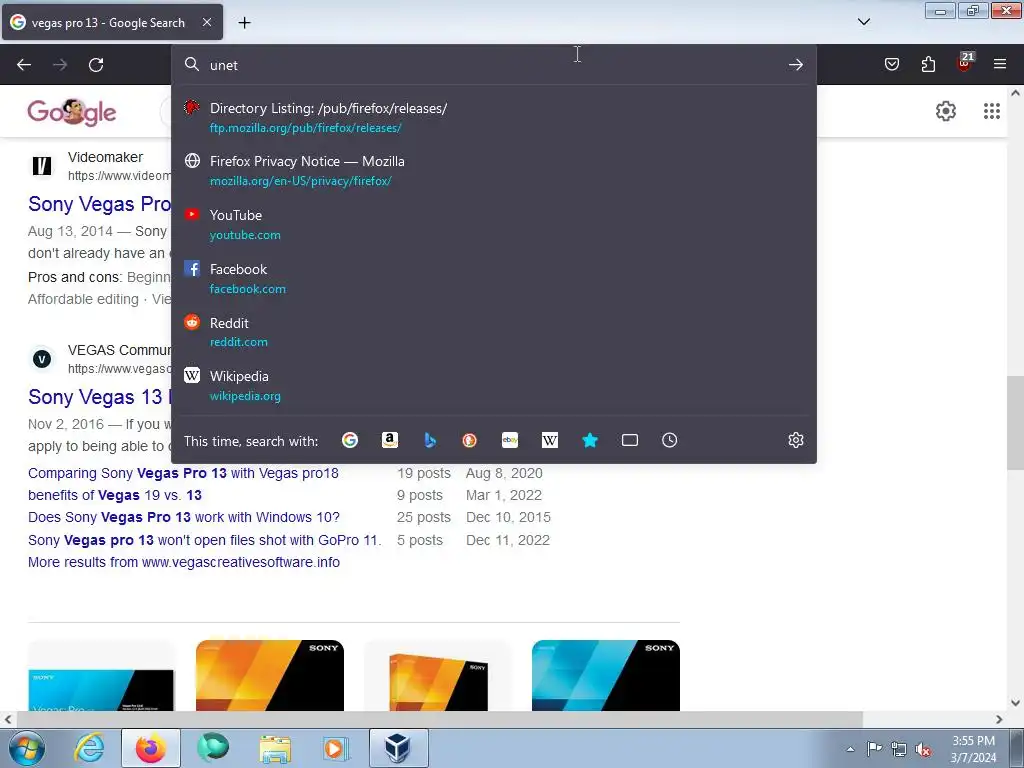1024x768 pixels.
Task: Search this time with Bing
Action: click(430, 440)
